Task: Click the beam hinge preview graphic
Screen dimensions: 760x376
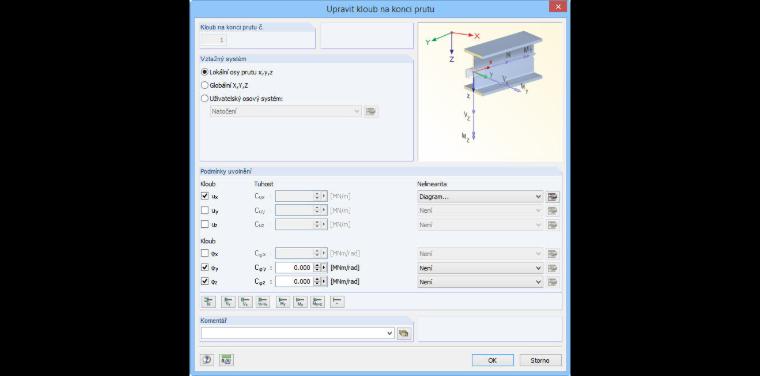Action: [490, 92]
